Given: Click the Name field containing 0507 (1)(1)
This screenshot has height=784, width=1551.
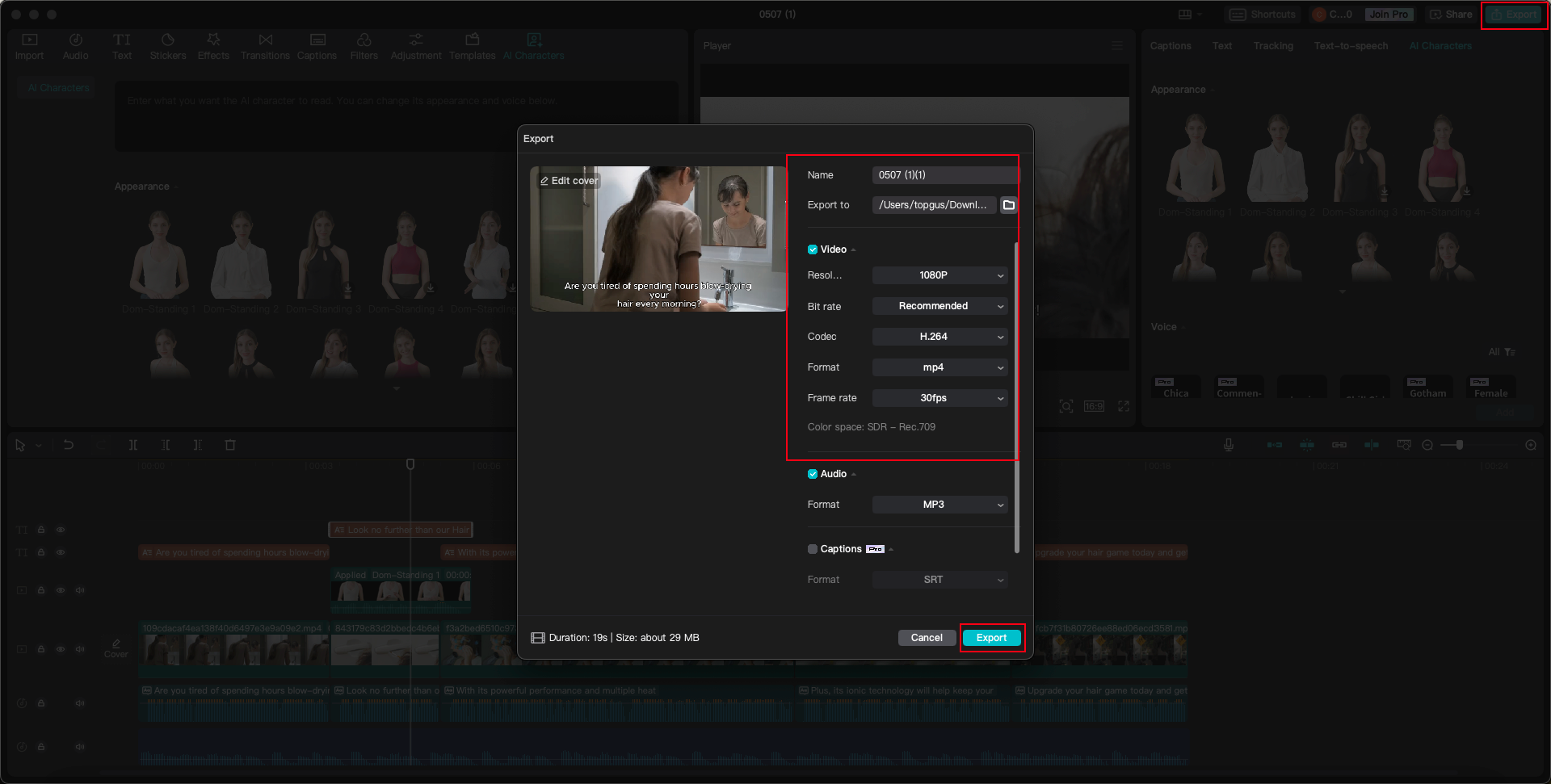Looking at the screenshot, I should (x=944, y=175).
